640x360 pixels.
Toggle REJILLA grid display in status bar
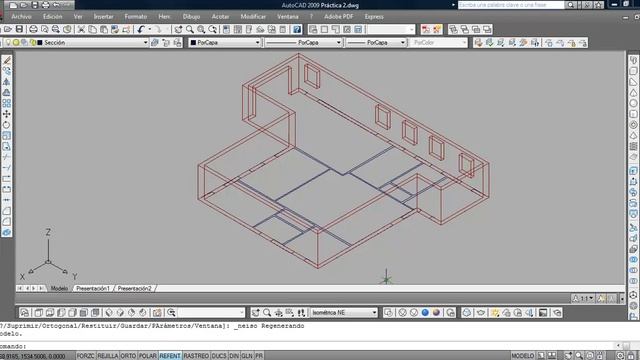(108, 356)
